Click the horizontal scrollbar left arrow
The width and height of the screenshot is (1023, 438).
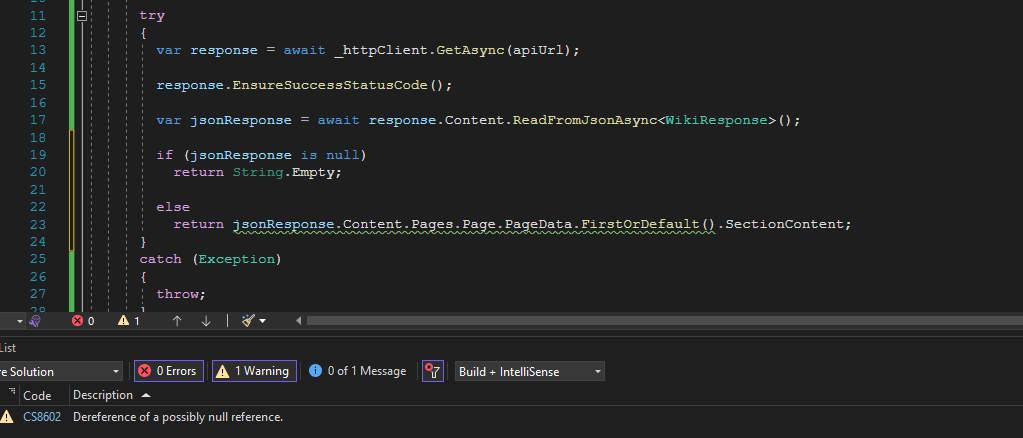click(x=299, y=321)
